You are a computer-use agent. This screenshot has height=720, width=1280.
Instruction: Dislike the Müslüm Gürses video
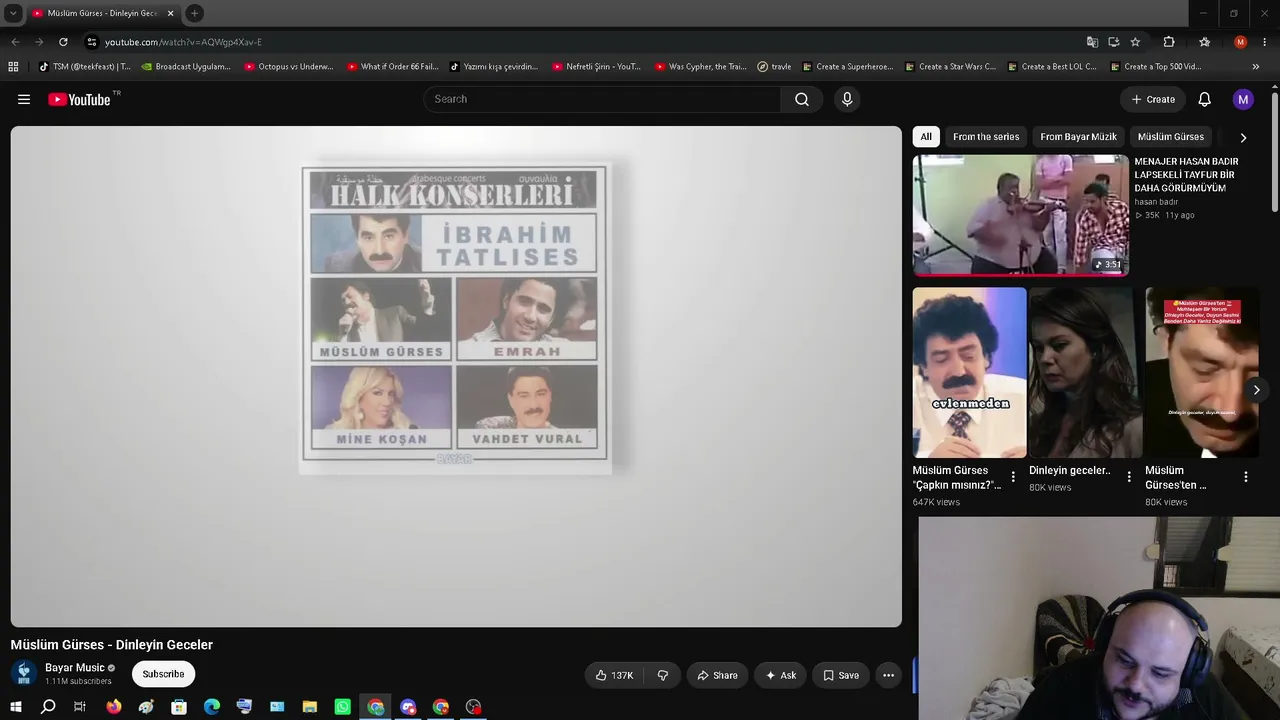663,675
